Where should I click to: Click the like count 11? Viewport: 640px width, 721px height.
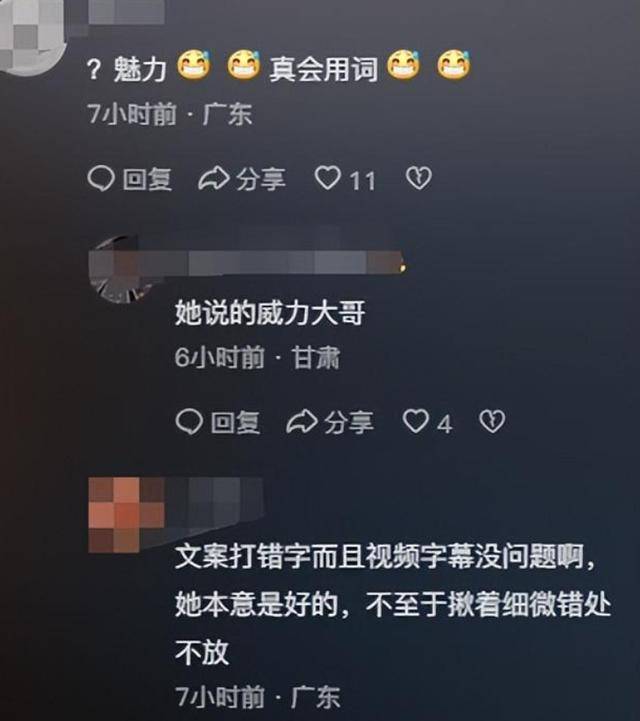point(362,180)
